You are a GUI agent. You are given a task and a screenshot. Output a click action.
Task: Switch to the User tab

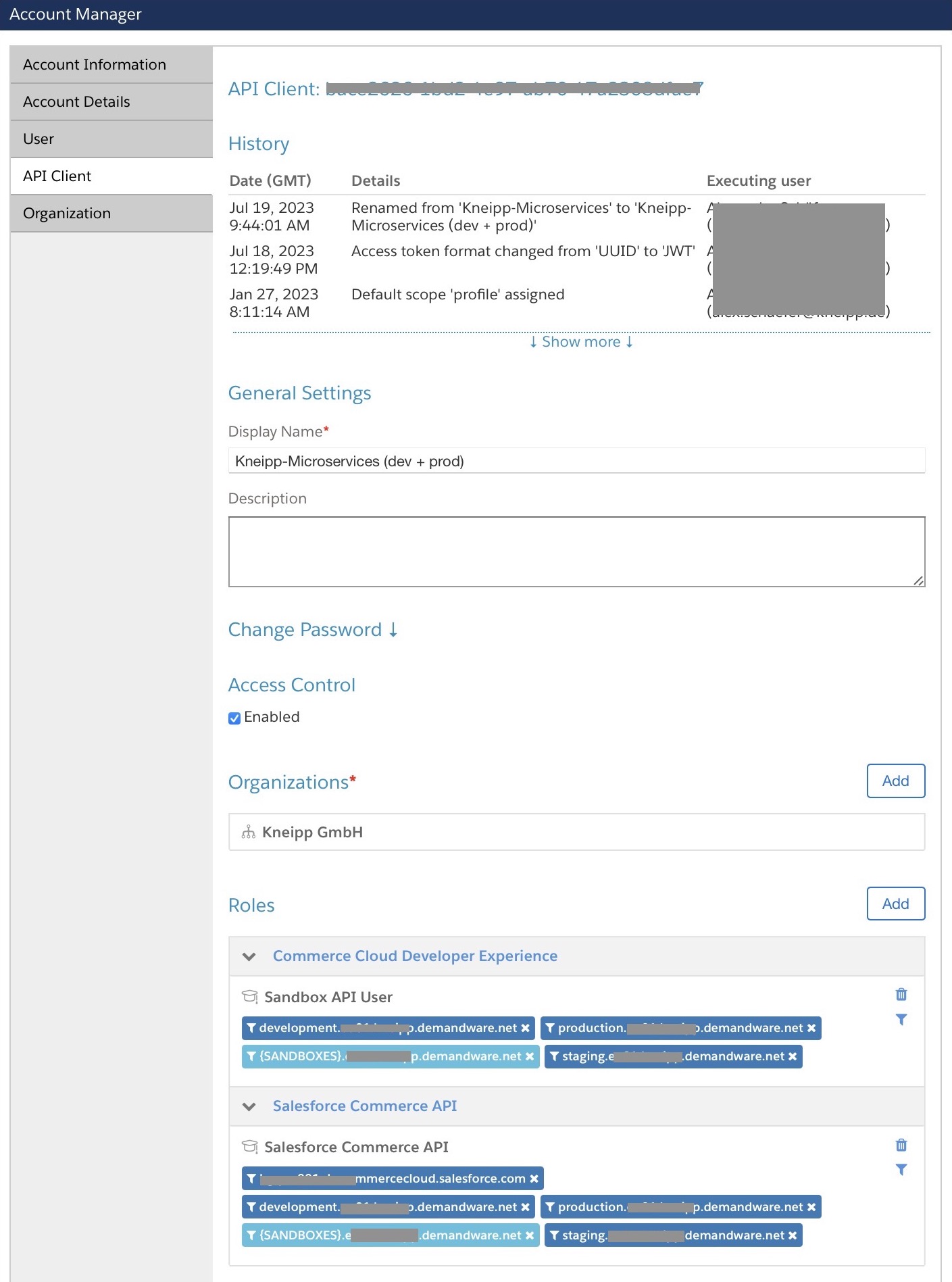click(111, 139)
